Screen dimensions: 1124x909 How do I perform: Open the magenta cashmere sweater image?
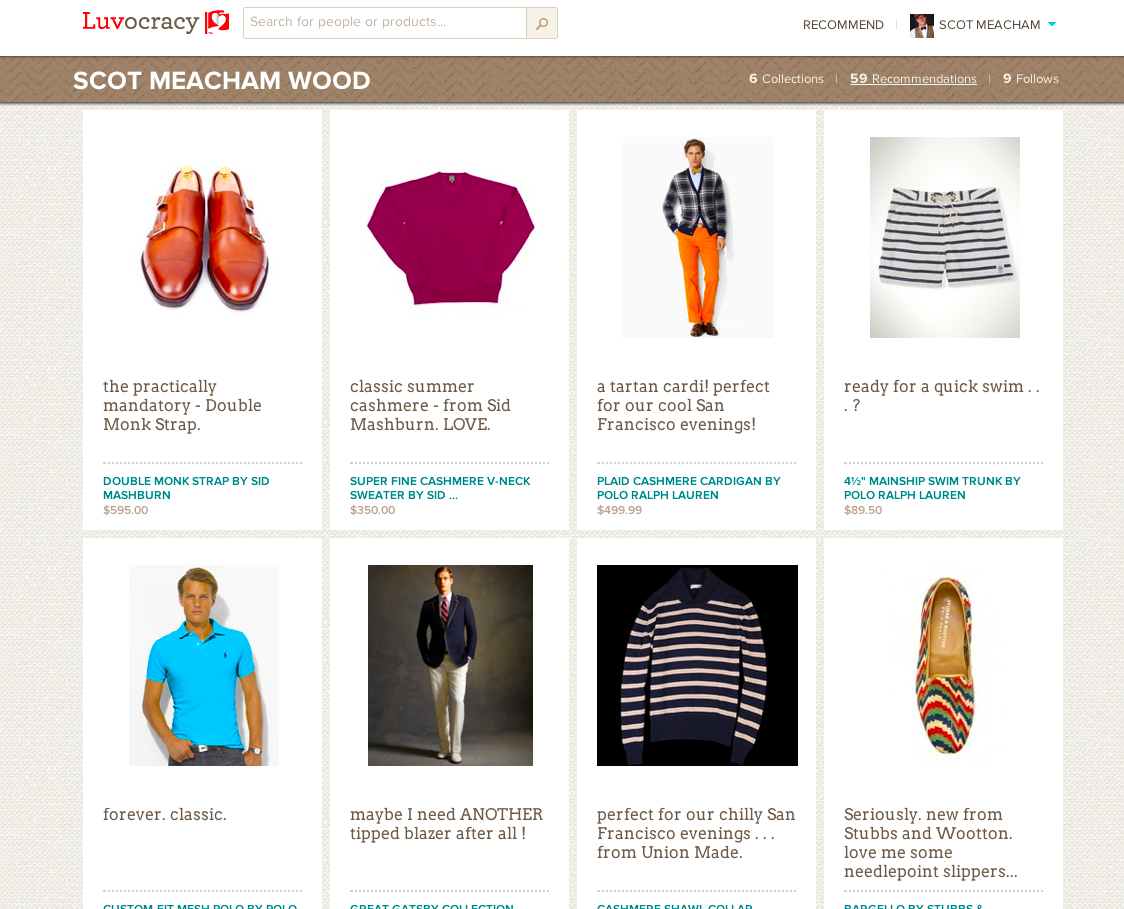(450, 238)
